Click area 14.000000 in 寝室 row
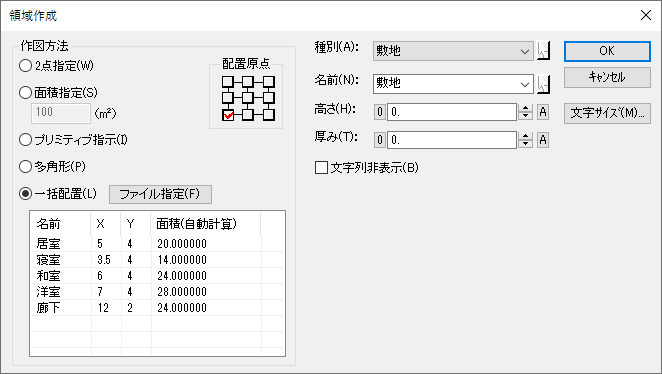The width and height of the screenshot is (662, 374). pyautogui.click(x=182, y=260)
